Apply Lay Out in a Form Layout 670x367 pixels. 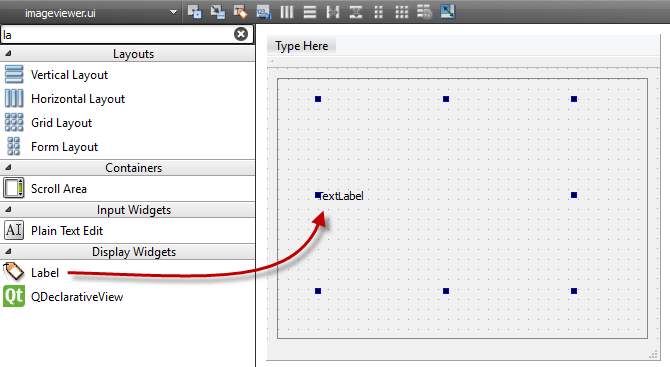coord(379,12)
